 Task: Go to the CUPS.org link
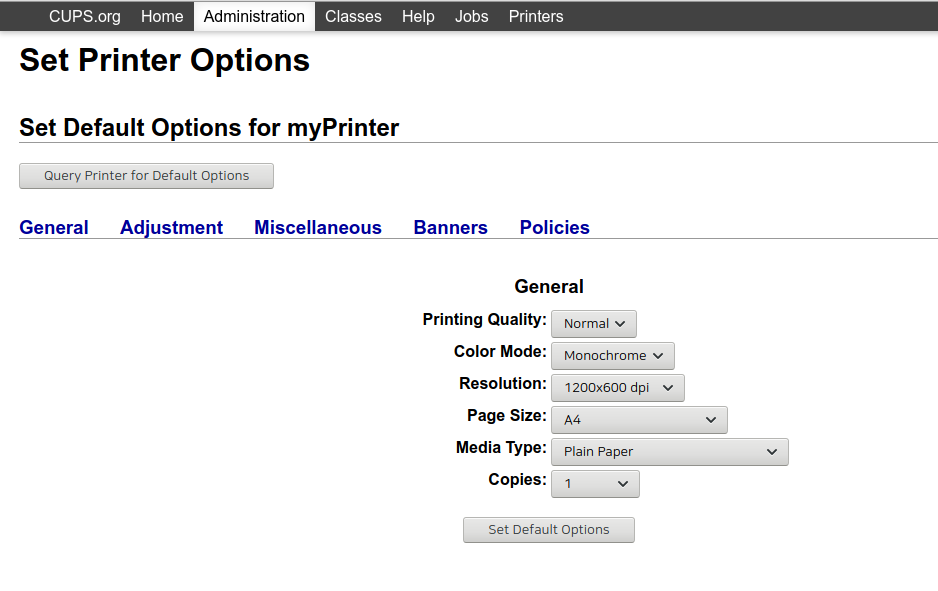click(84, 16)
